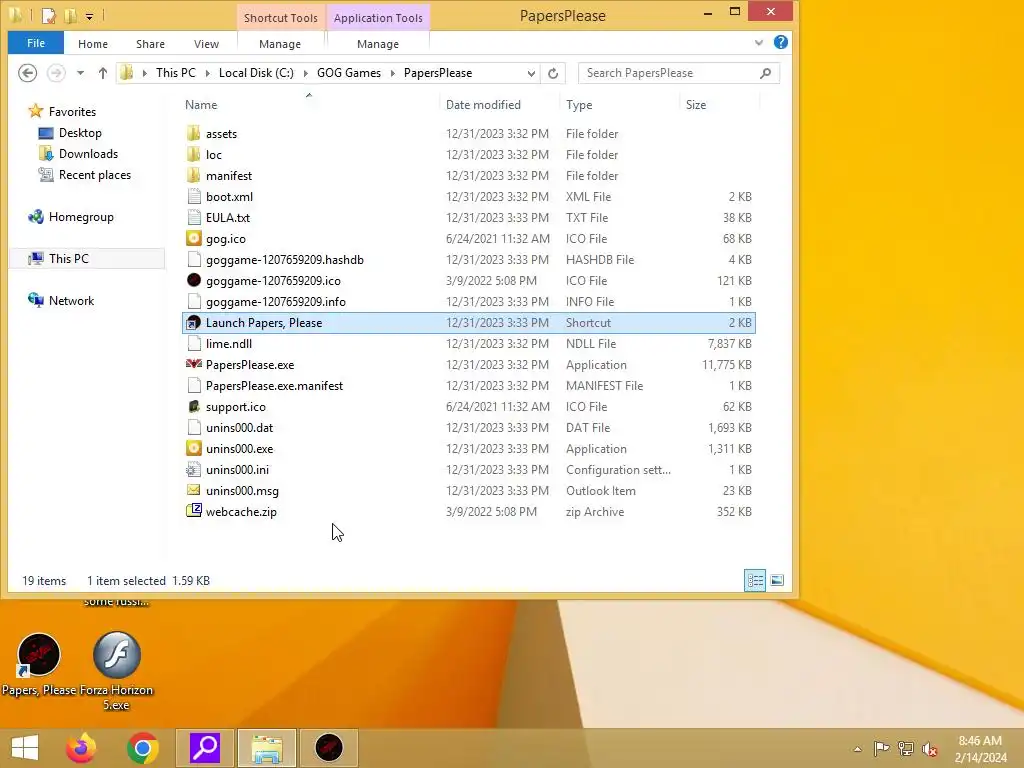Viewport: 1024px width, 768px height.
Task: Open the loc folder icon
Action: coord(193,154)
